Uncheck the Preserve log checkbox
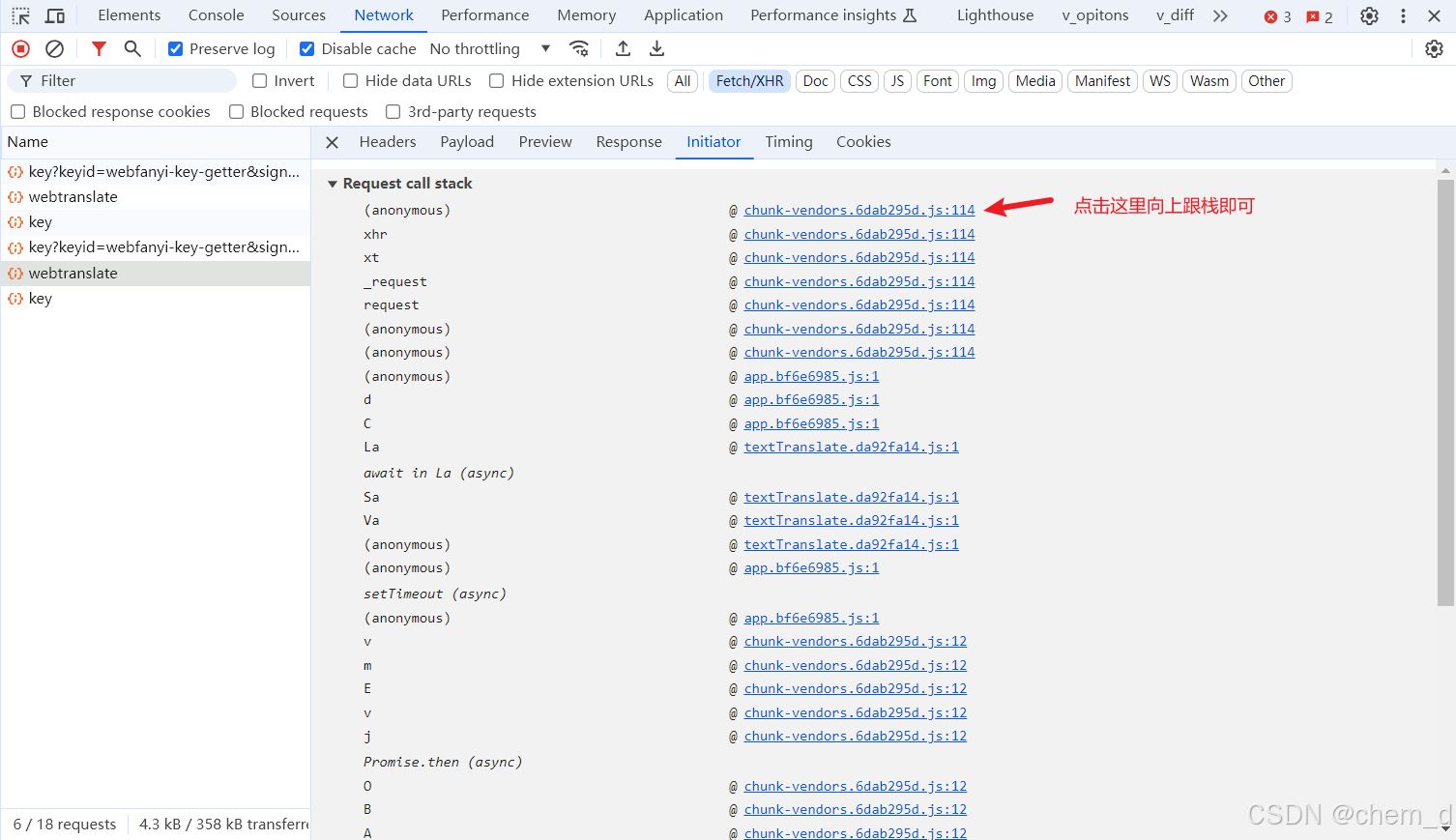 [x=176, y=49]
